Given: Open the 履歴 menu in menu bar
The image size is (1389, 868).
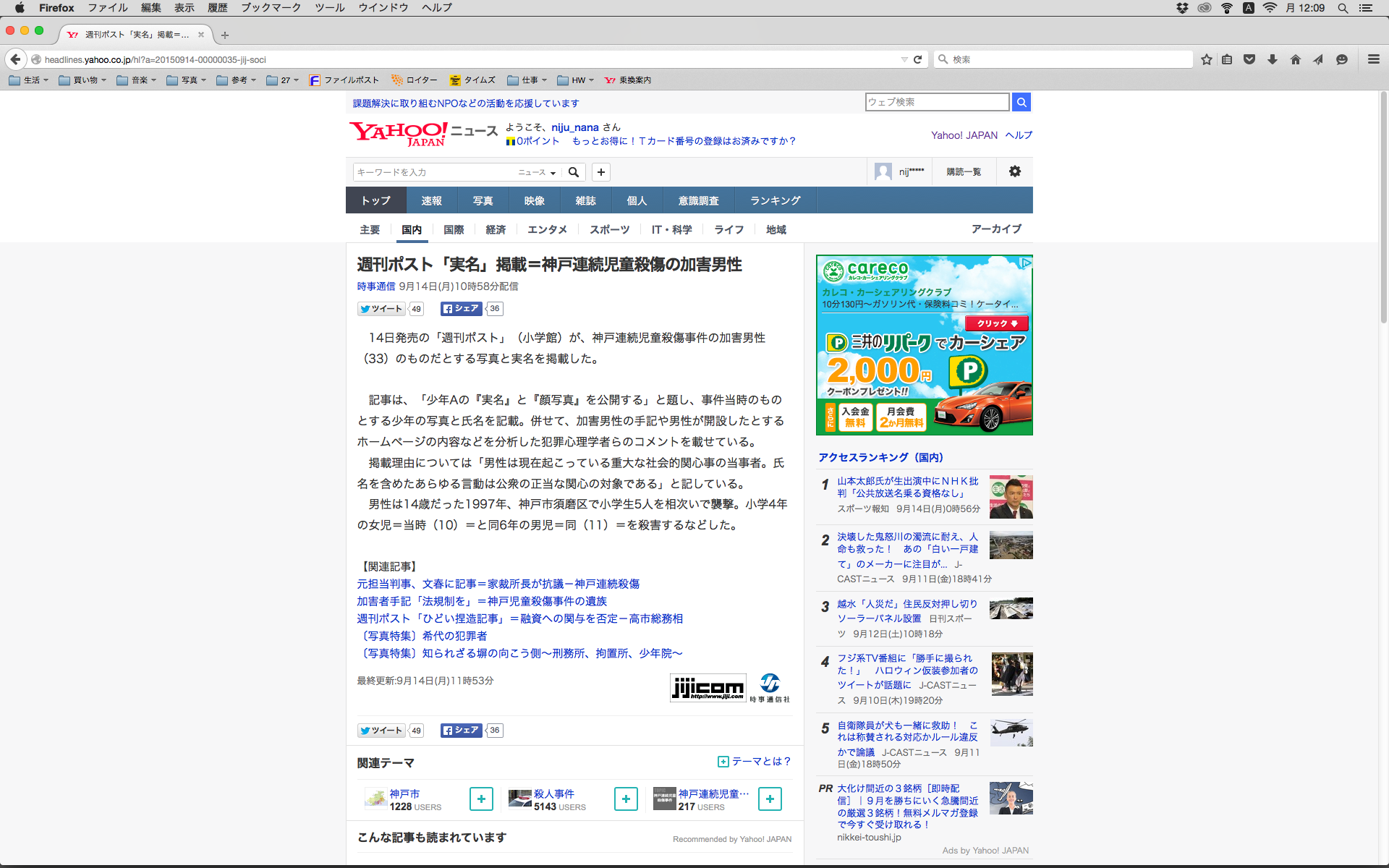Looking at the screenshot, I should (217, 7).
